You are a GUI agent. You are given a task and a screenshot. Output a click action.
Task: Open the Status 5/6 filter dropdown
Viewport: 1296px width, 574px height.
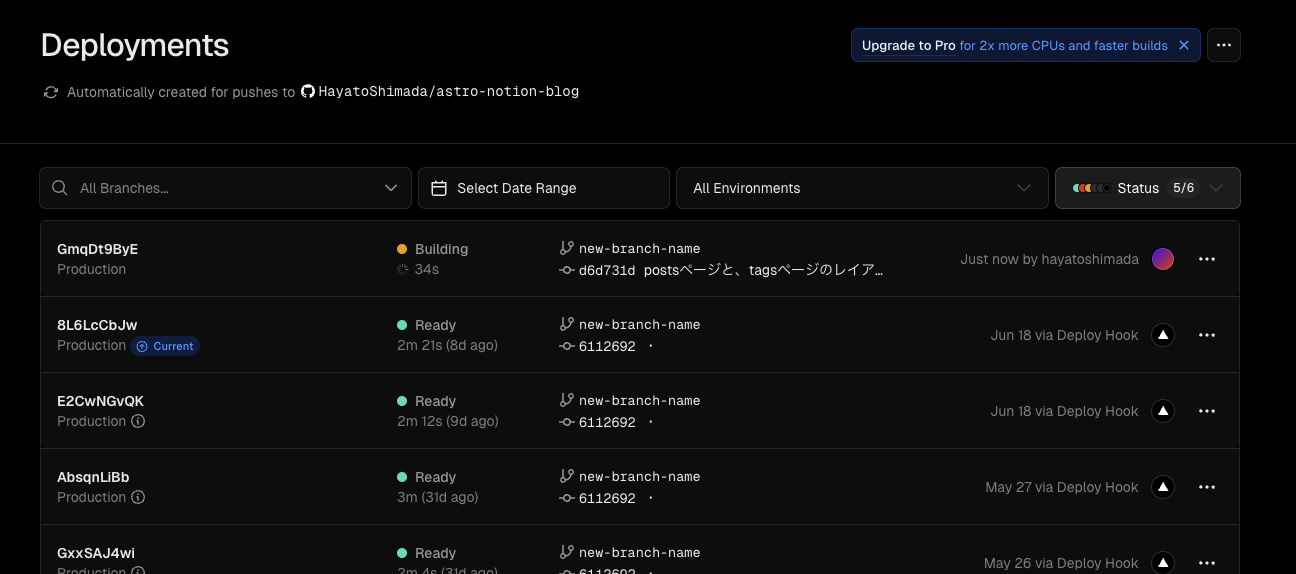1148,188
